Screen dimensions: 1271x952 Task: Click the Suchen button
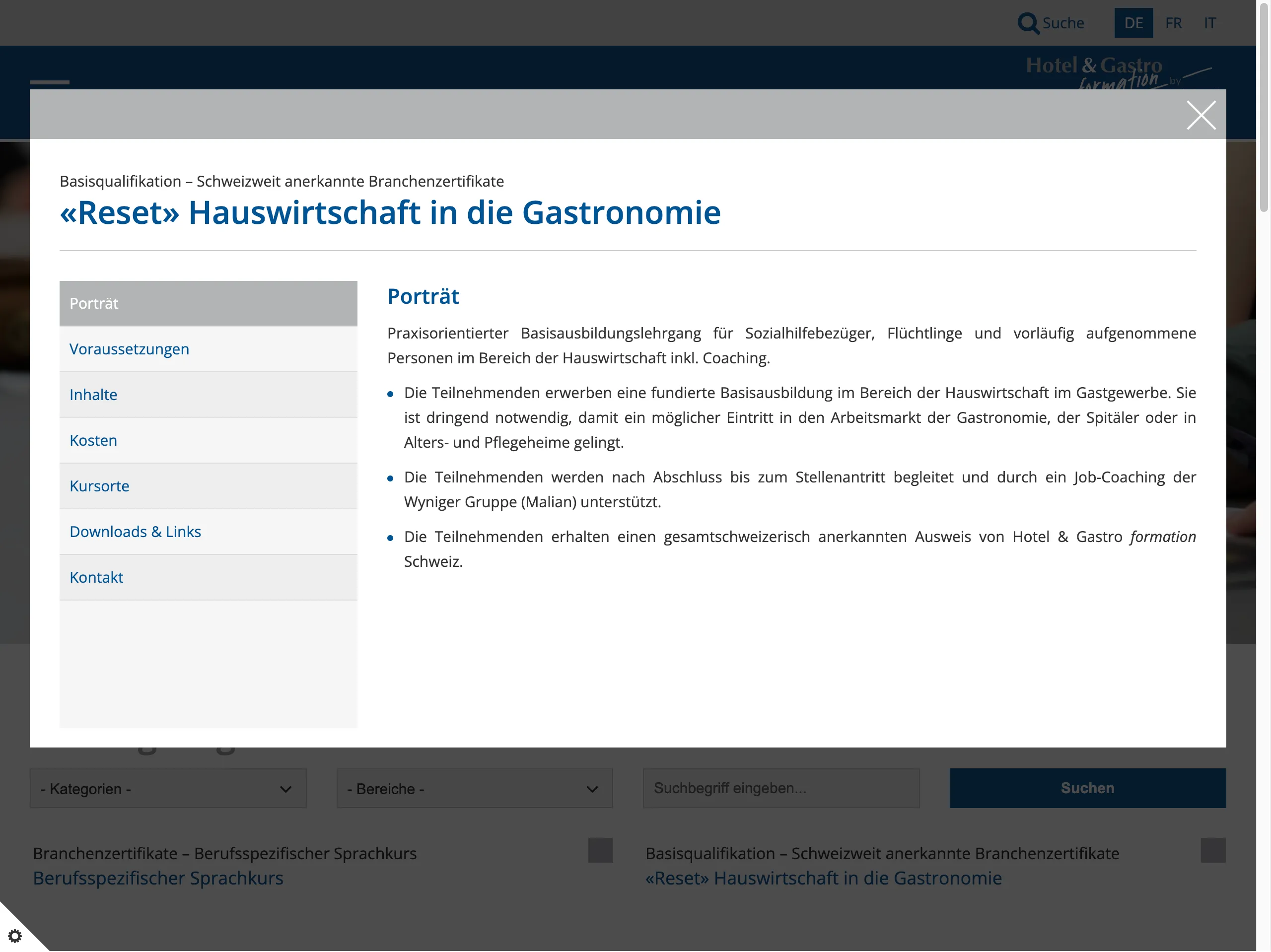[1087, 788]
